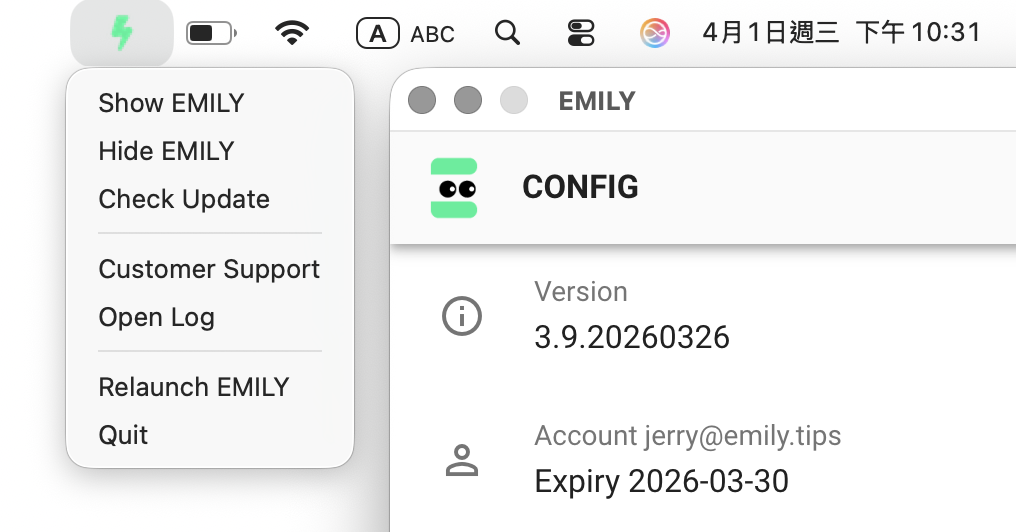Image resolution: width=1016 pixels, height=532 pixels.
Task: Click the Expiry 2026-03-30 text
Action: (x=661, y=481)
